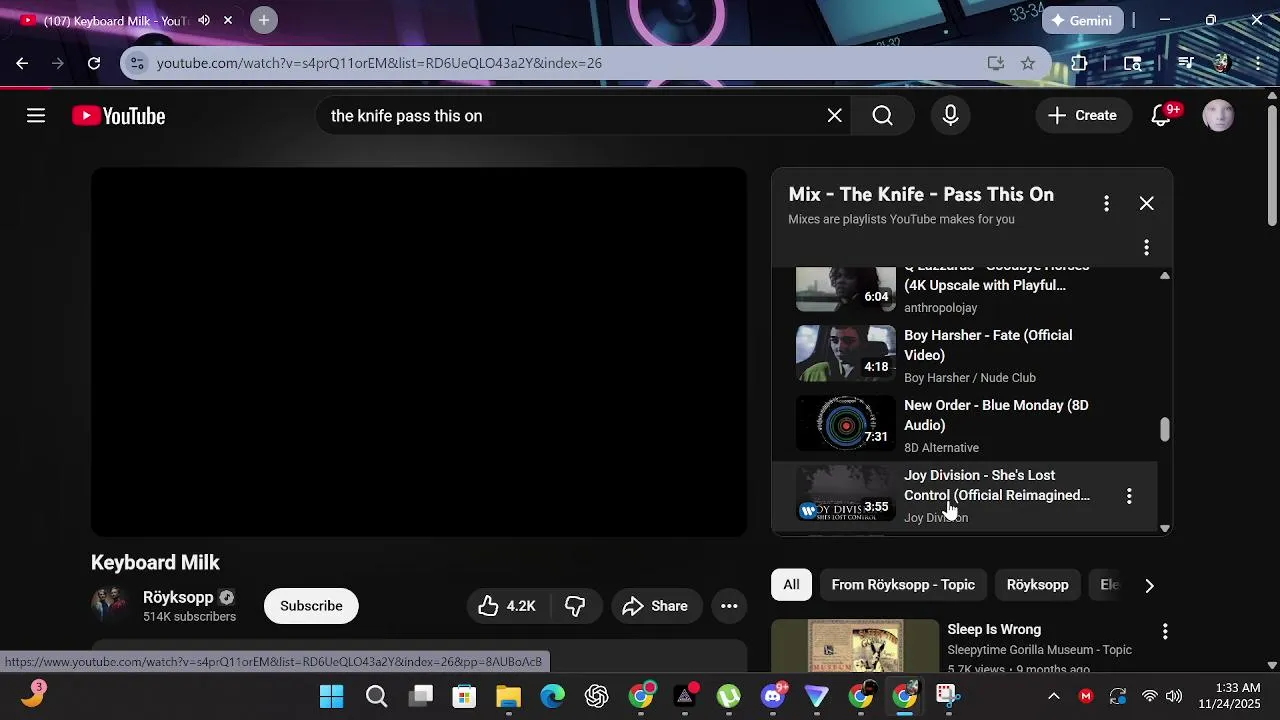
Task: Open options for Sleep Is Wrong video
Action: 1165,632
